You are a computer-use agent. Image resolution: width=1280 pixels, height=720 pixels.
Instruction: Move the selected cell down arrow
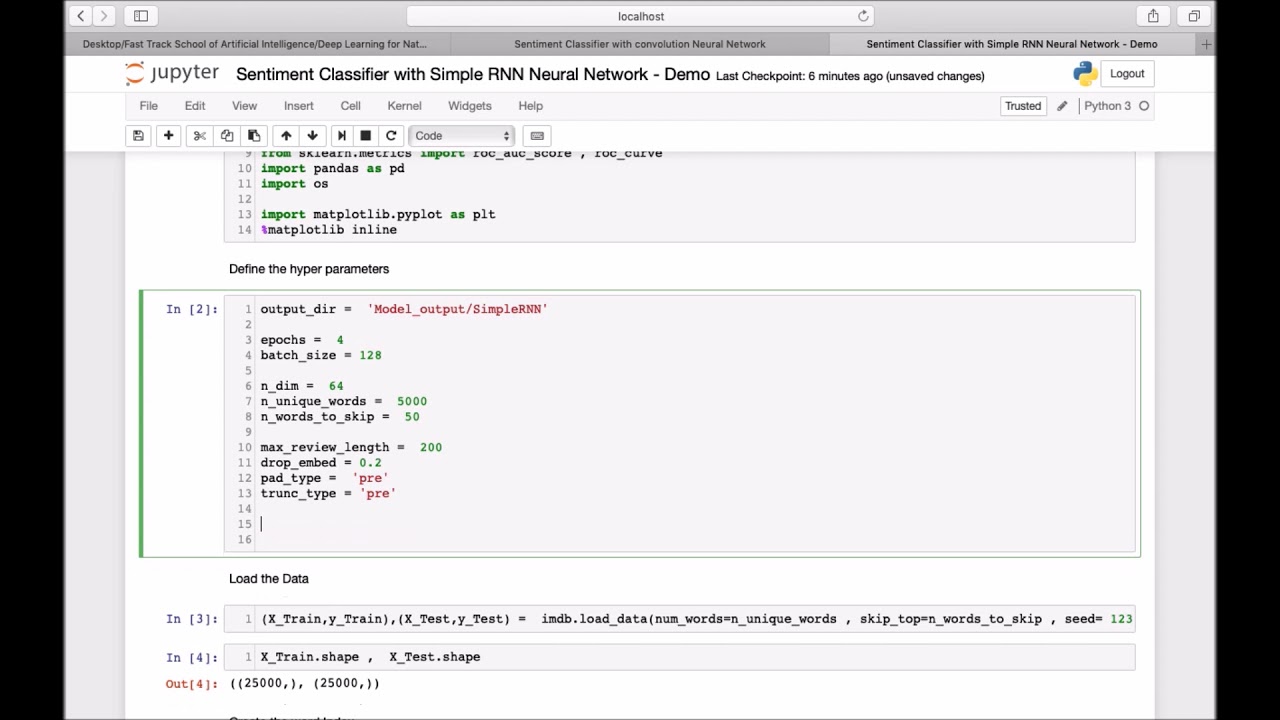click(312, 136)
